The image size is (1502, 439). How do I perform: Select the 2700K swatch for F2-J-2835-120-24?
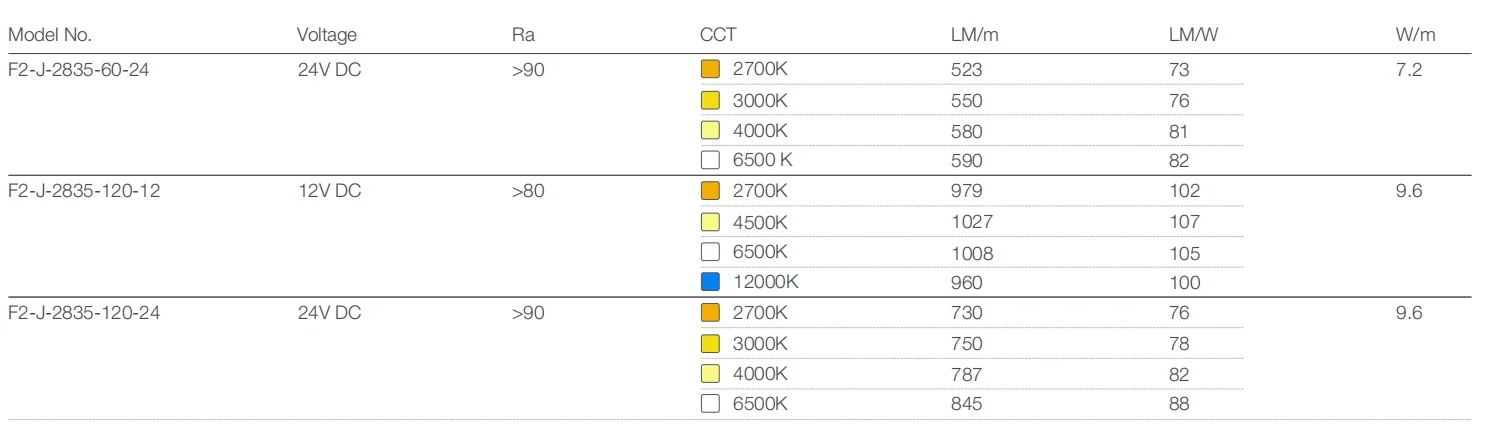(x=710, y=313)
